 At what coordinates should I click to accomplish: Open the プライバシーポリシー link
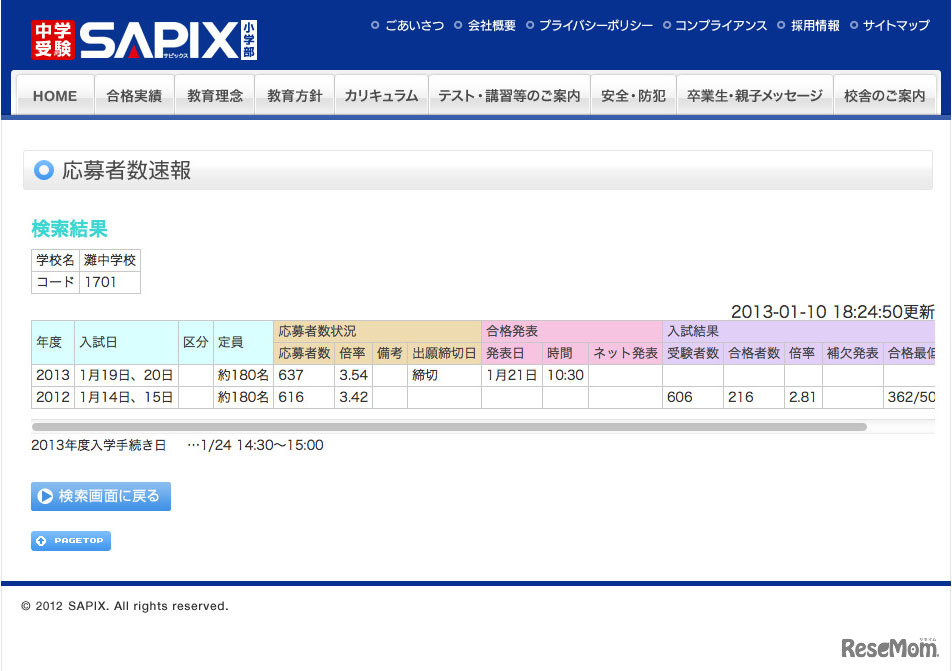[x=595, y=26]
